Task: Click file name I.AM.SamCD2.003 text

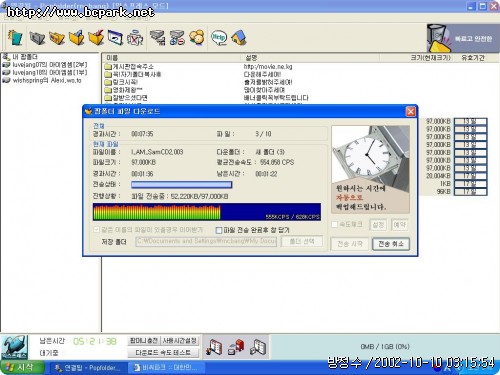Action: click(x=157, y=152)
